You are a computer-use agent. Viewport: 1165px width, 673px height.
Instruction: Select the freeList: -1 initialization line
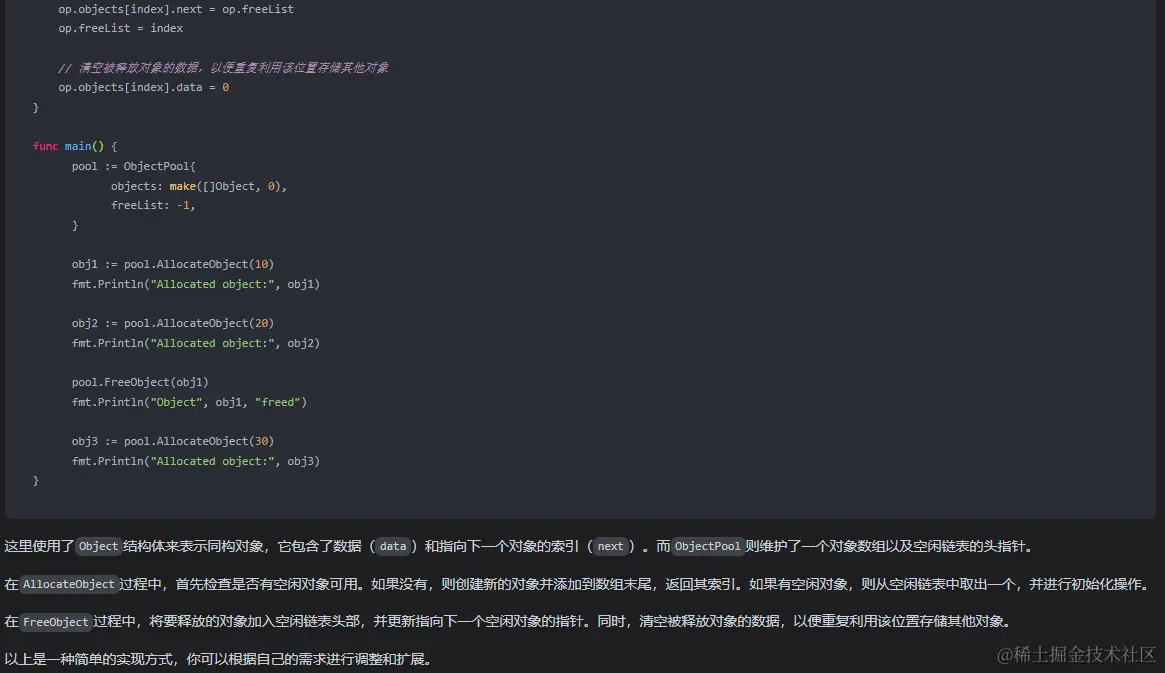tap(152, 205)
